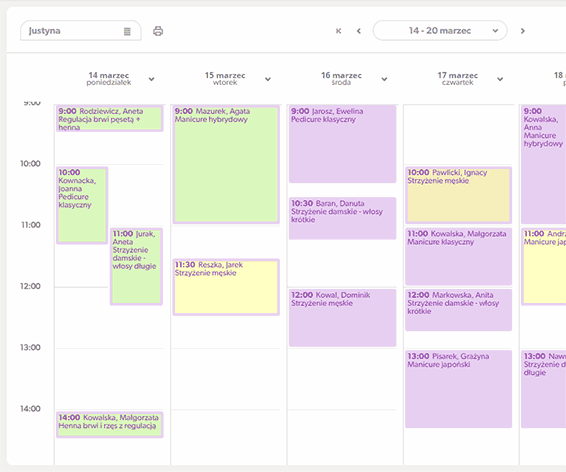Open the 9:00 Rodziewicz, Aneta appointment
Screen dimensions: 566x472
coord(110,118)
